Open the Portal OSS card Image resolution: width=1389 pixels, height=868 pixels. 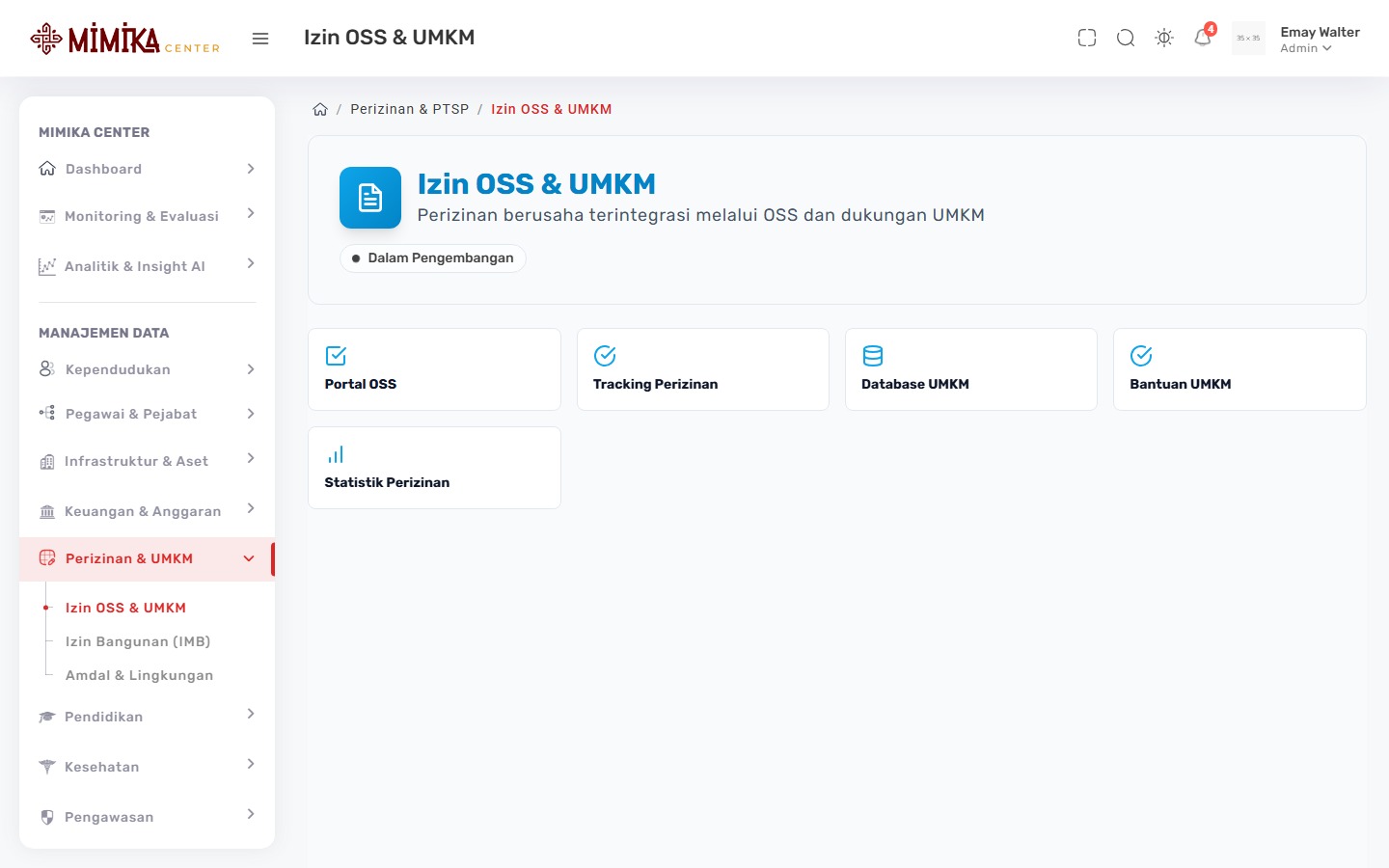point(434,369)
